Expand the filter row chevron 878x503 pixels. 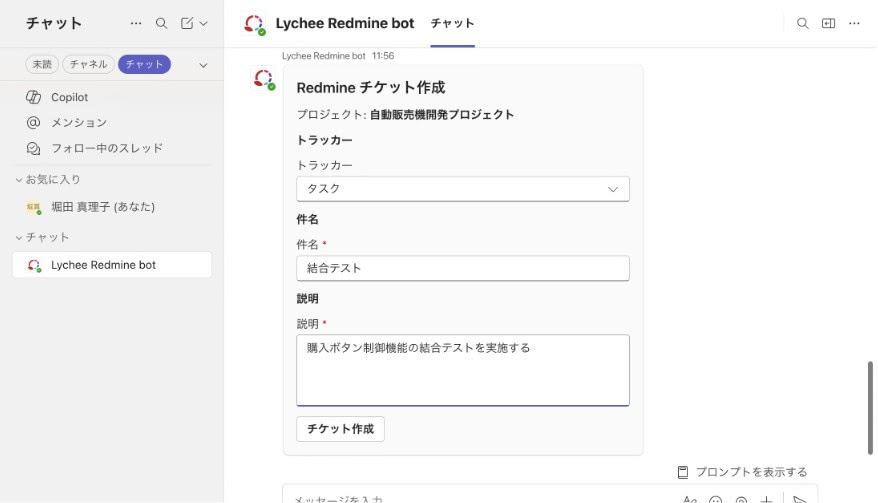[203, 66]
